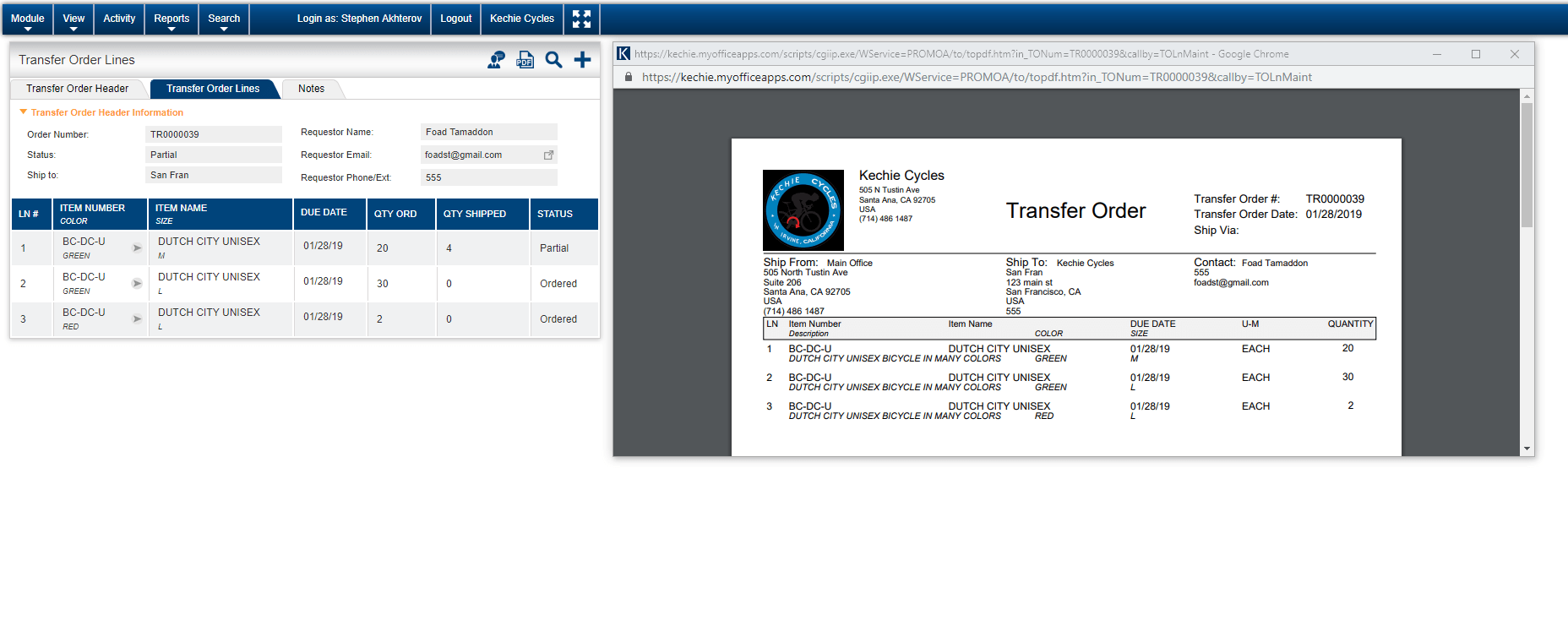Add a new transfer order line

(x=582, y=60)
